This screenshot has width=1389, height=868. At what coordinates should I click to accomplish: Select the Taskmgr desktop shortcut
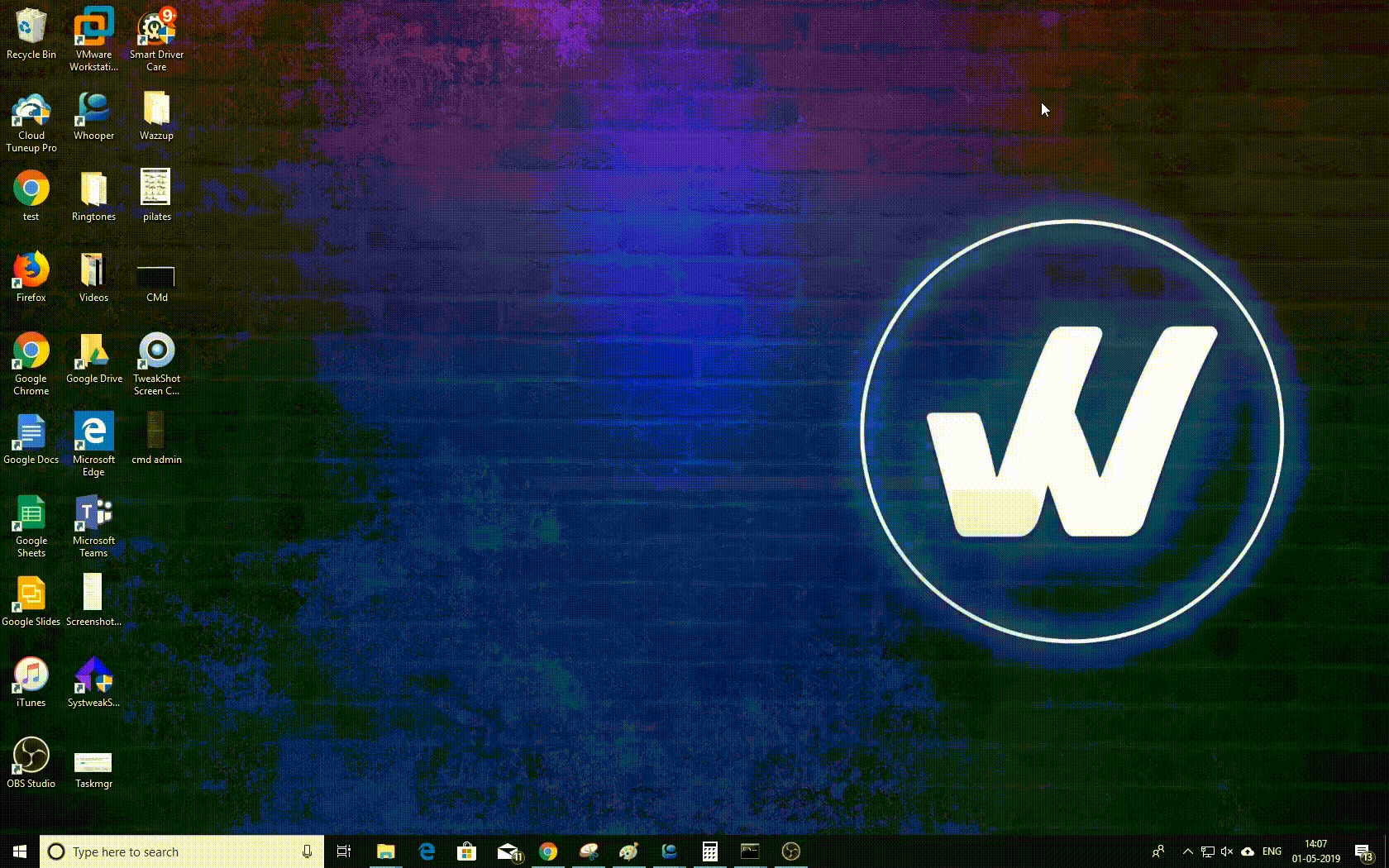93,770
